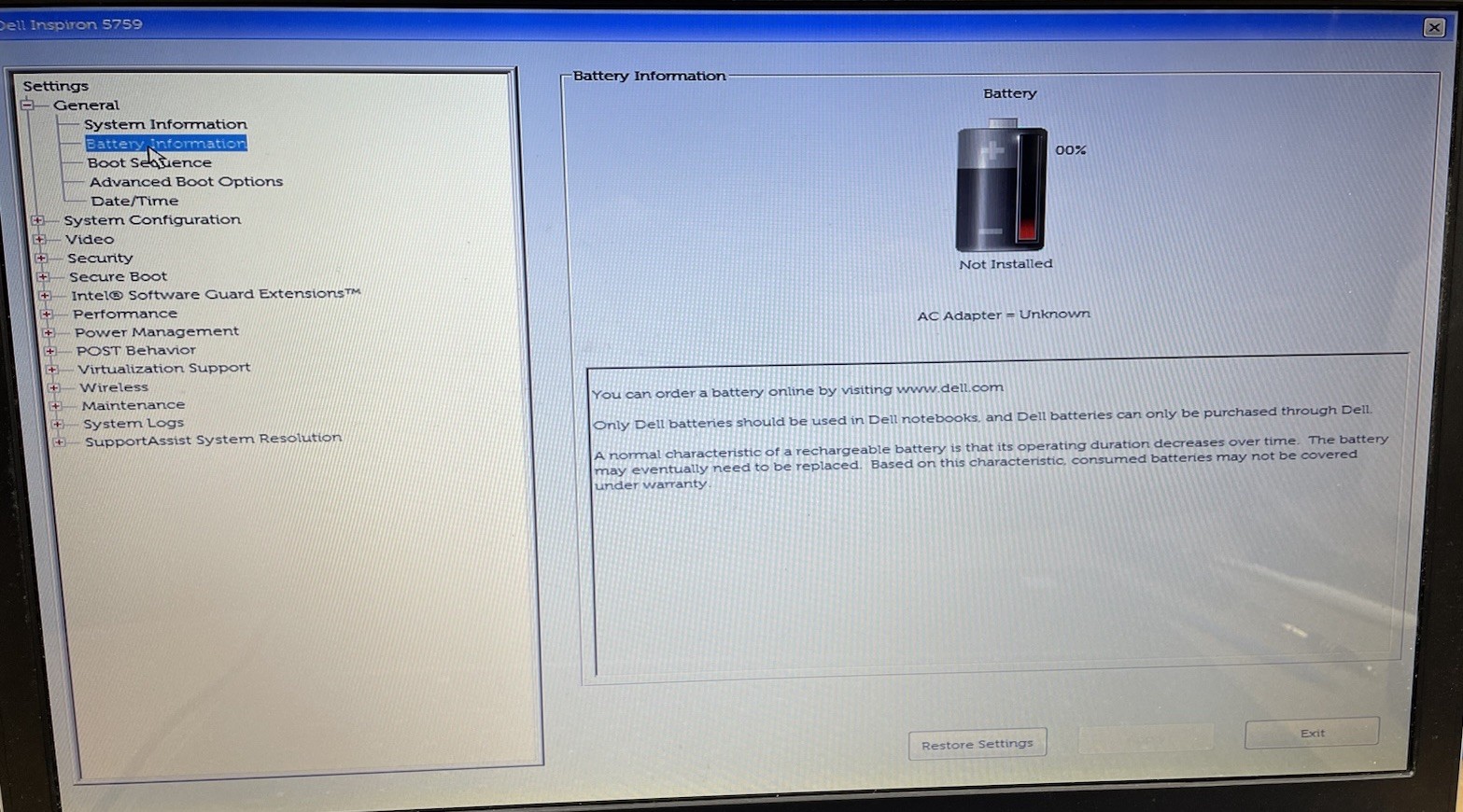
Task: Click the Dell Inspiron 5759 title
Action: pyautogui.click(x=71, y=24)
